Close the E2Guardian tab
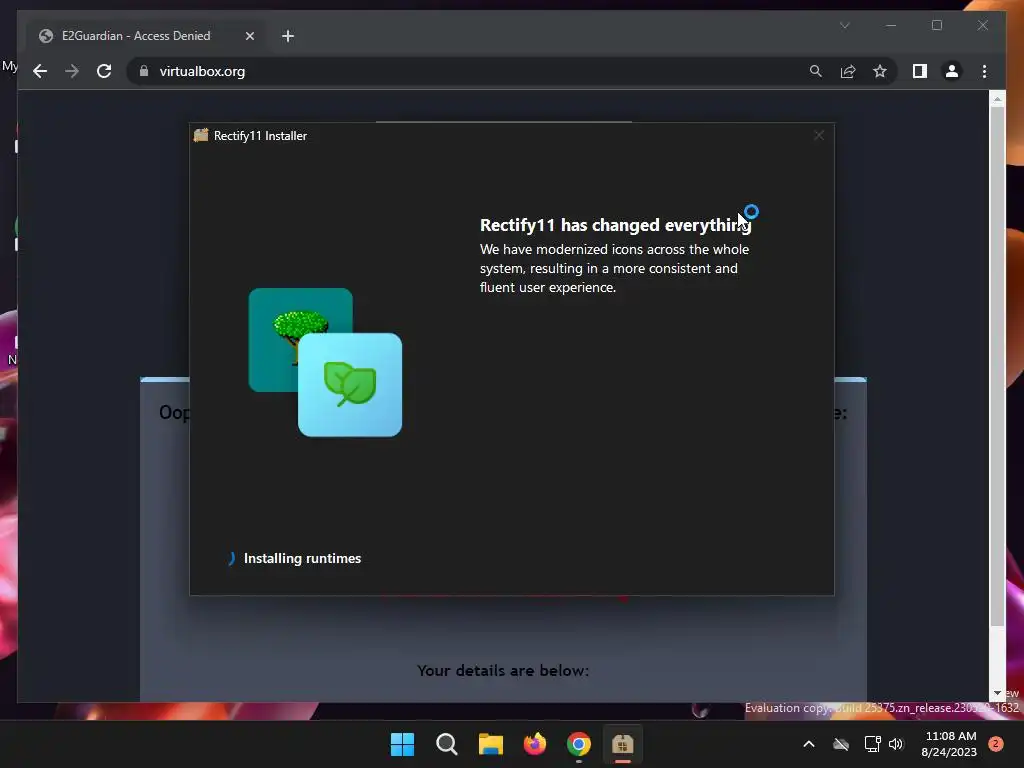Viewport: 1024px width, 768px height. (x=249, y=36)
